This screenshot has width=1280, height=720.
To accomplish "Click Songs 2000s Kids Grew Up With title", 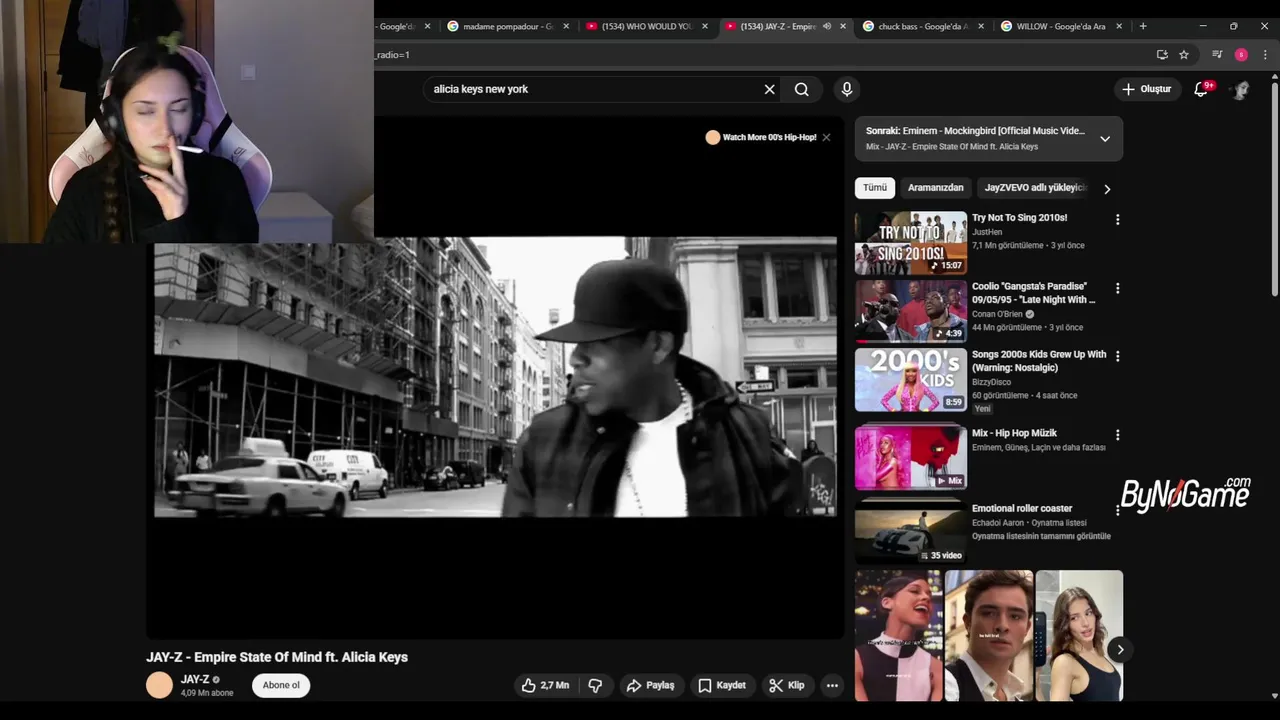I will [1039, 361].
